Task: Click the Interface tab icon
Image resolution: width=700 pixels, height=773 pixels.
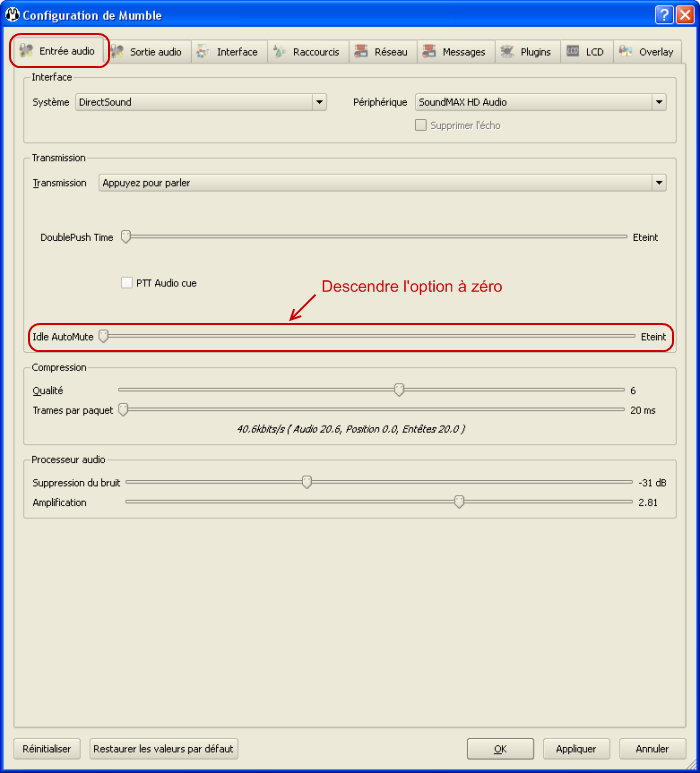Action: (x=203, y=51)
